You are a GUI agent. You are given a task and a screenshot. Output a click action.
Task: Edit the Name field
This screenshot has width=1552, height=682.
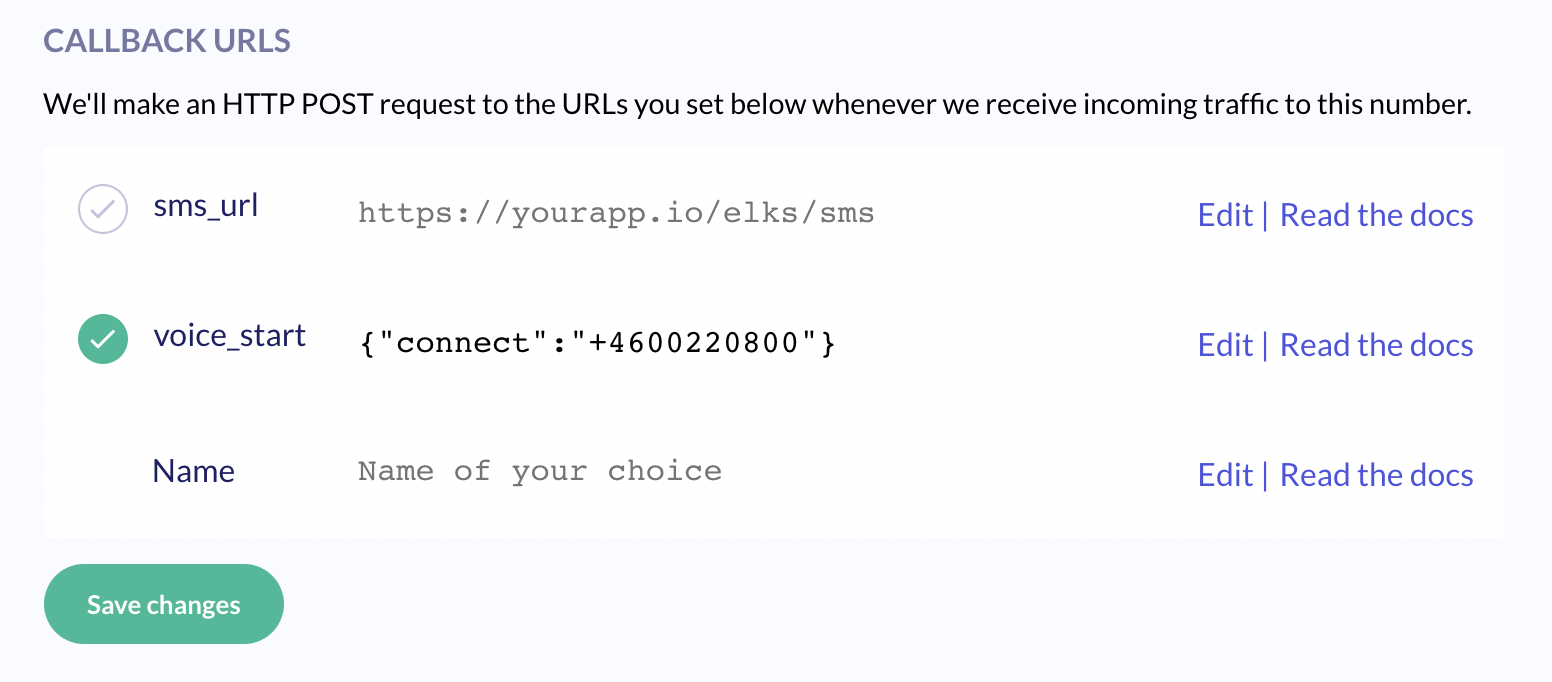coord(1226,474)
